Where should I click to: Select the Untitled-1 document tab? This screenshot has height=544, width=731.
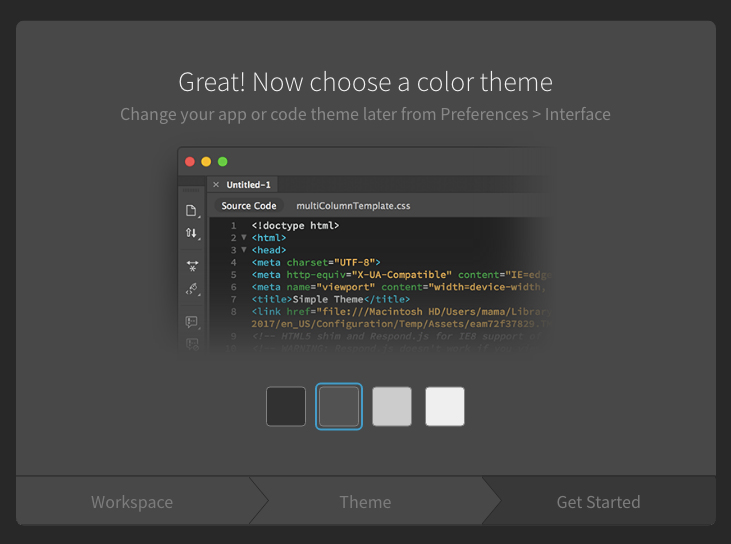(248, 185)
